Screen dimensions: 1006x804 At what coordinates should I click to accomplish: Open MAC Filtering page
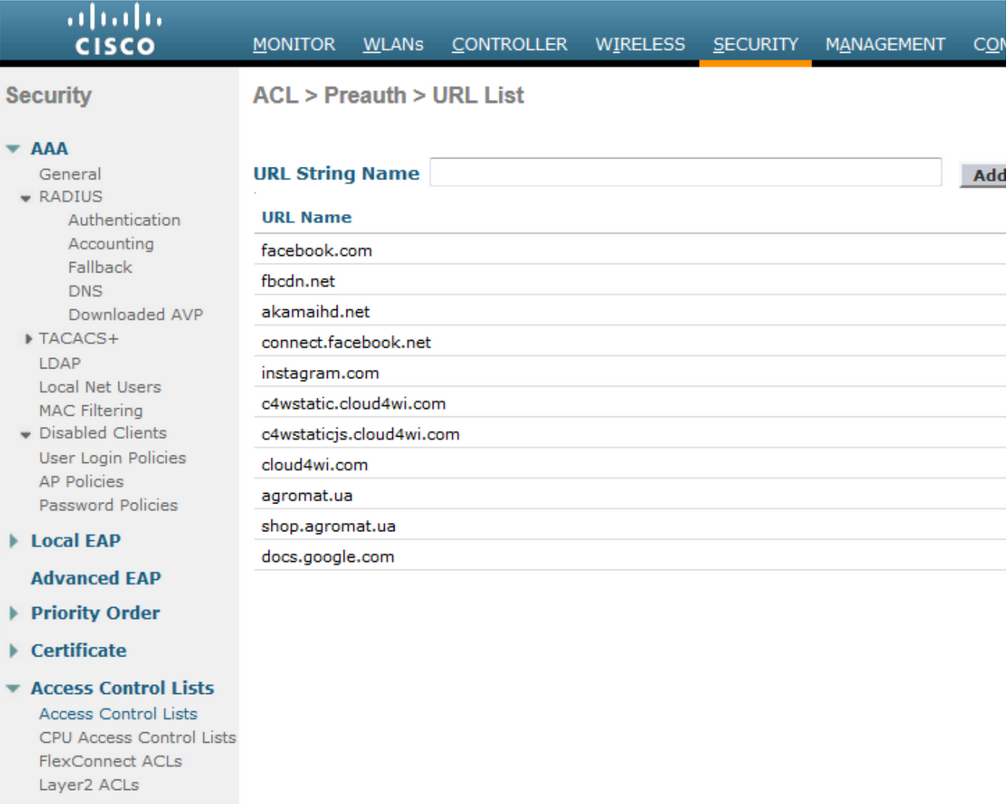[x=91, y=411]
